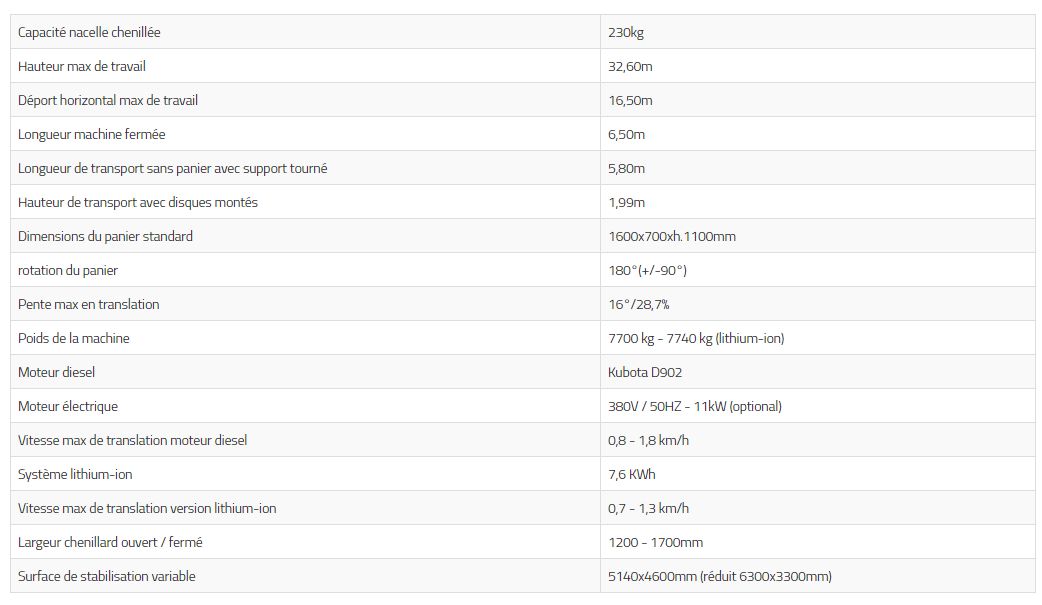Select the 32,60m working height value

tap(630, 66)
